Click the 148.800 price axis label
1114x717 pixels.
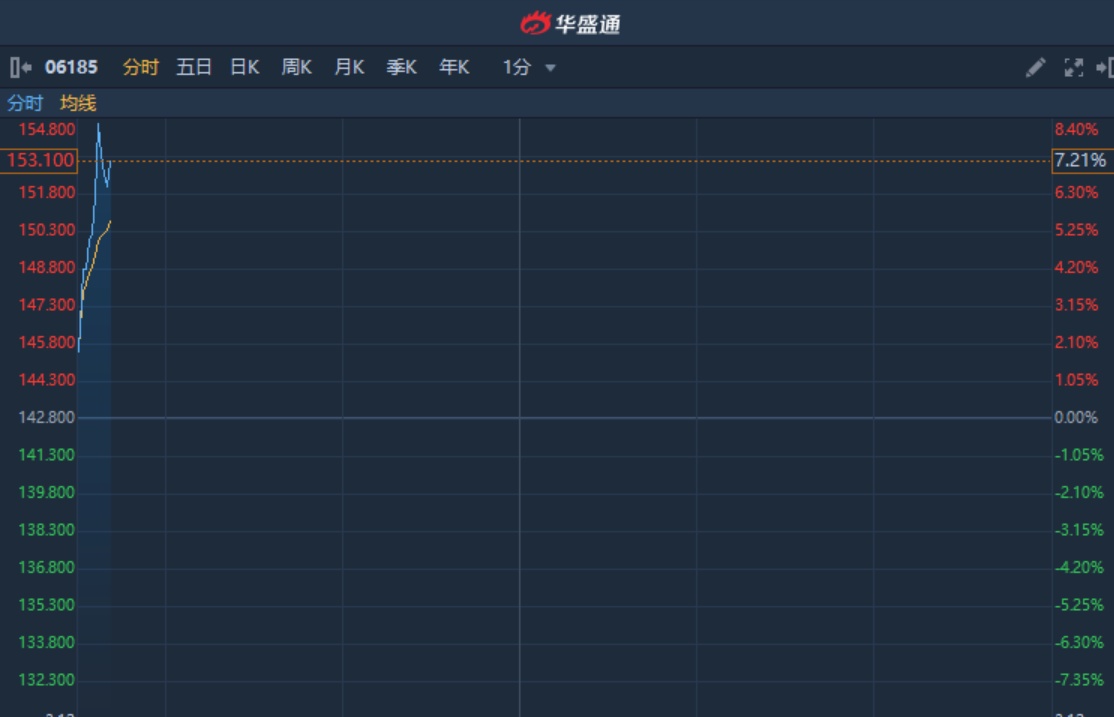46,267
